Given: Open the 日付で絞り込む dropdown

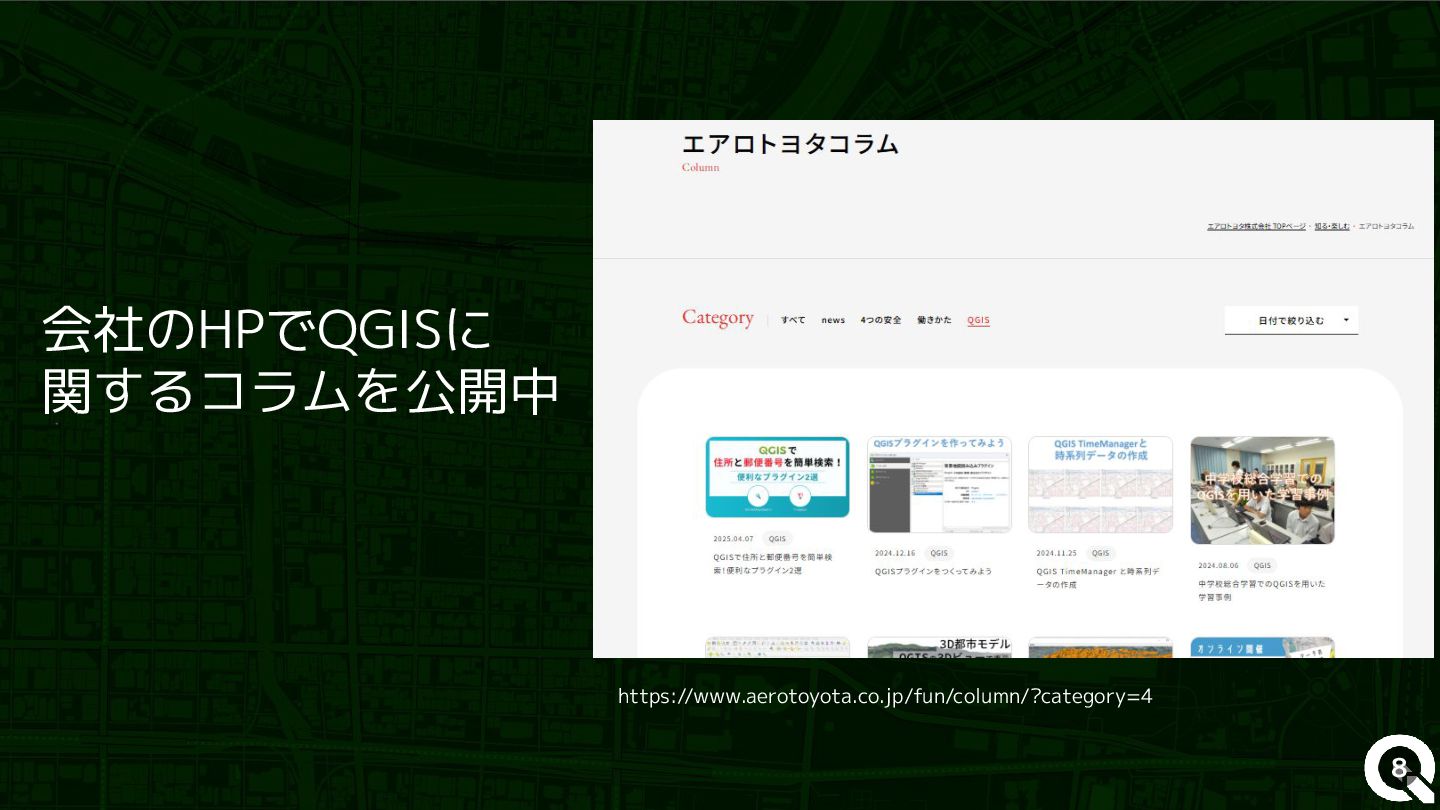Looking at the screenshot, I should pyautogui.click(x=1291, y=320).
